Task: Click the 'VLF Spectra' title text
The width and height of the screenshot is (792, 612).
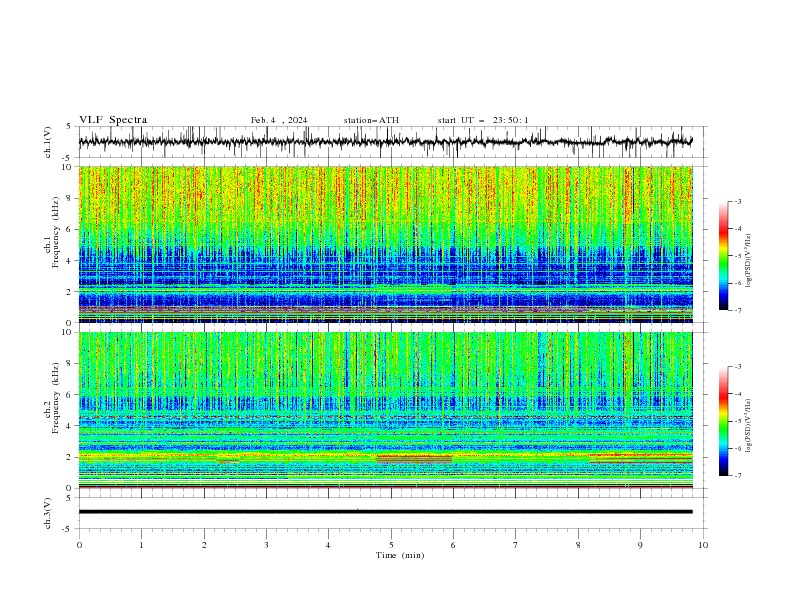Action: click(113, 120)
